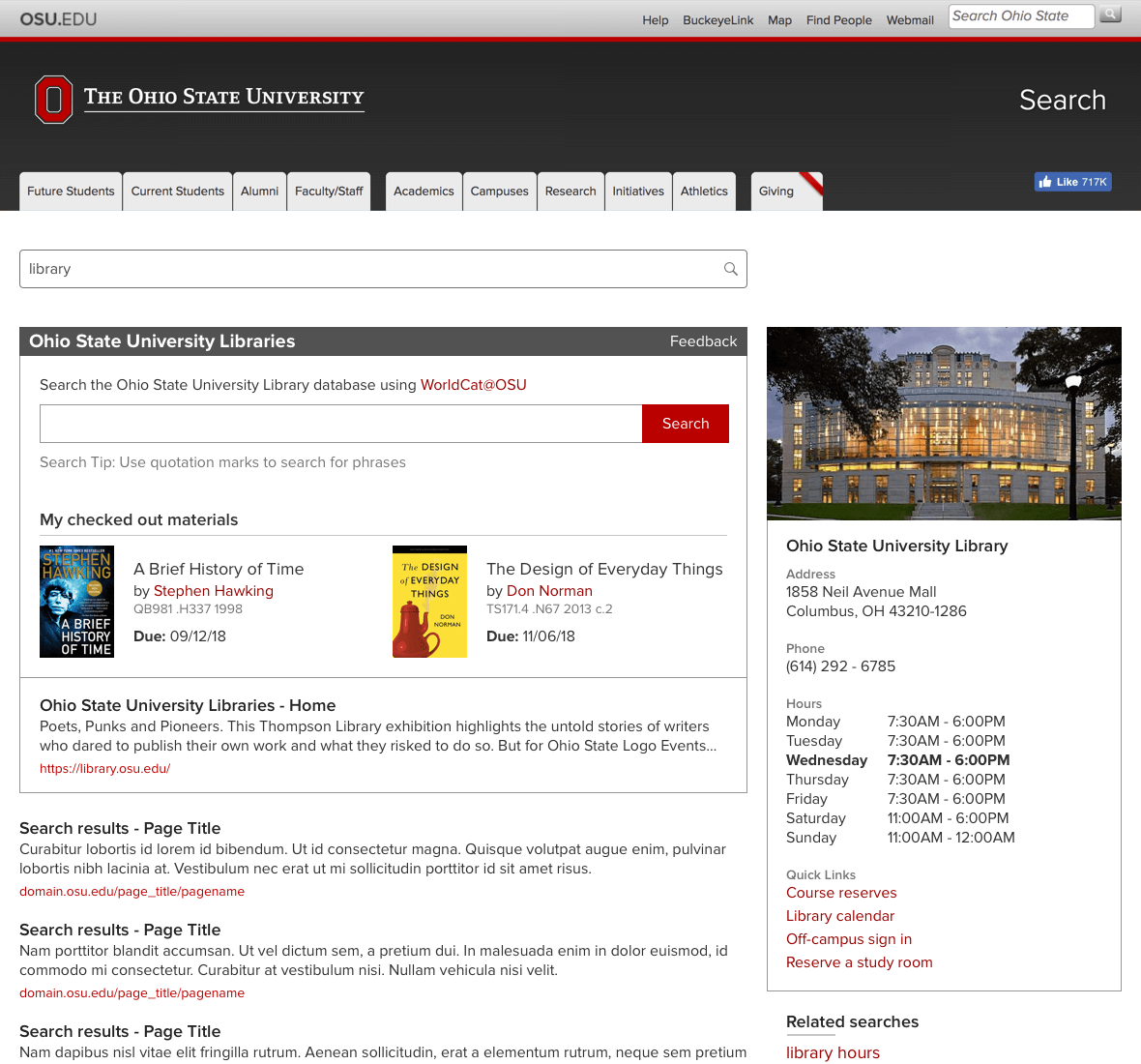
Task: Click the address 1858 Neil Avenue Mall
Action: tap(861, 592)
